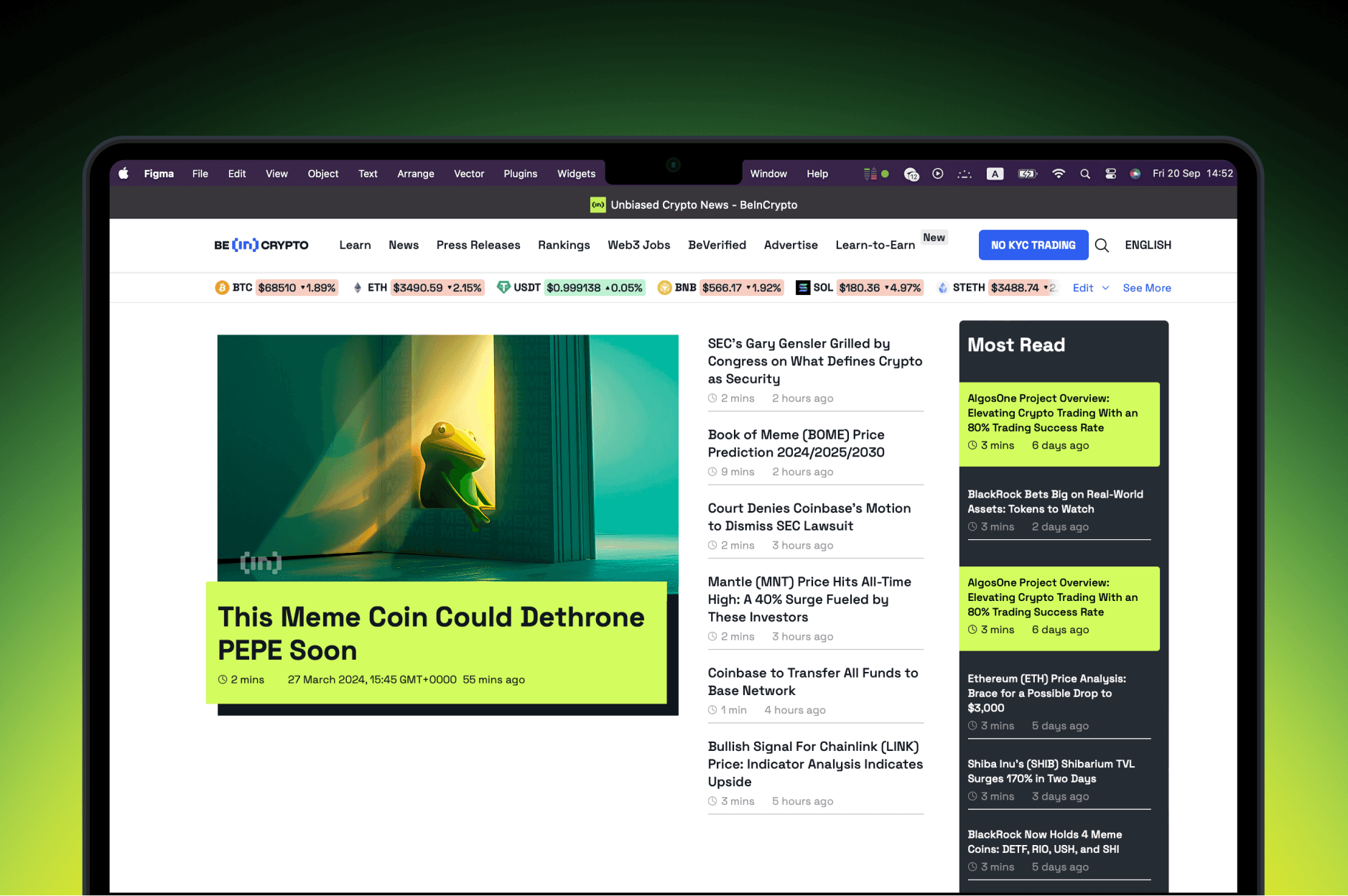Open the Figma menu
Viewport: 1348px width, 896px height.
click(x=159, y=174)
